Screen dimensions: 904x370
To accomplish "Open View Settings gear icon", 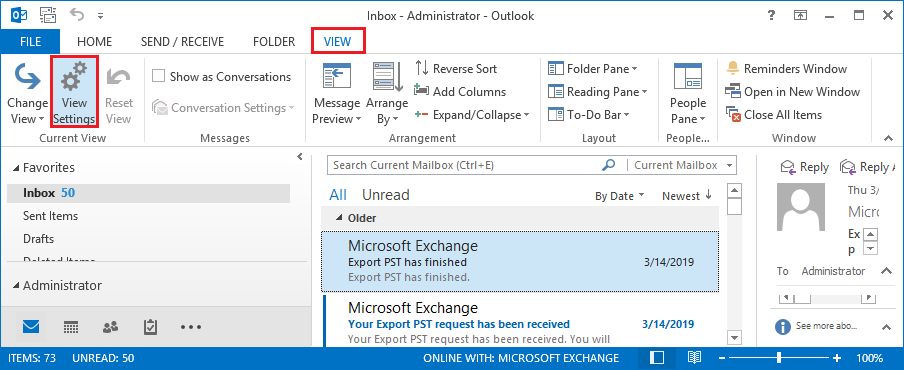I will (74, 76).
